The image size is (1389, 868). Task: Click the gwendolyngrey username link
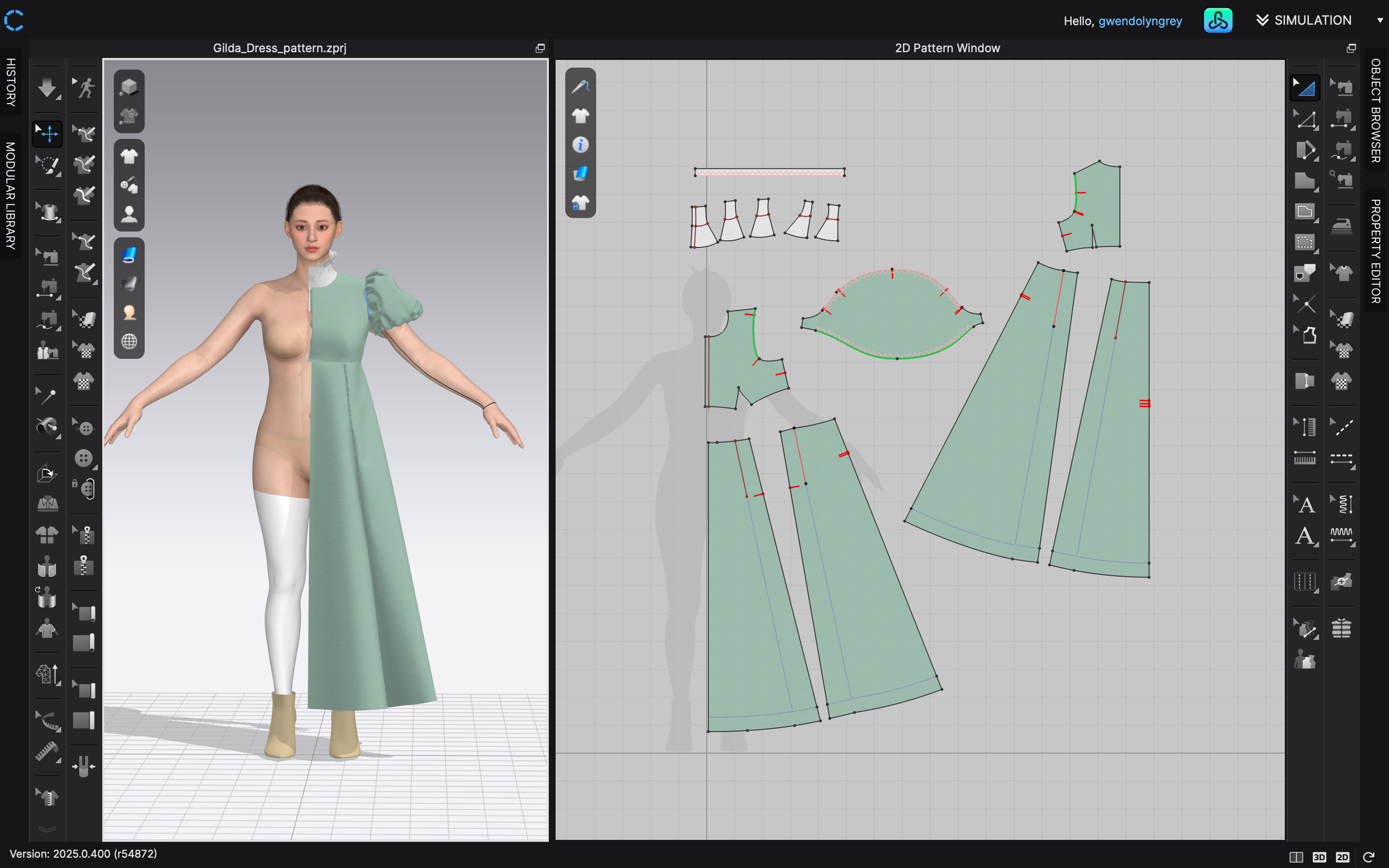click(1140, 21)
